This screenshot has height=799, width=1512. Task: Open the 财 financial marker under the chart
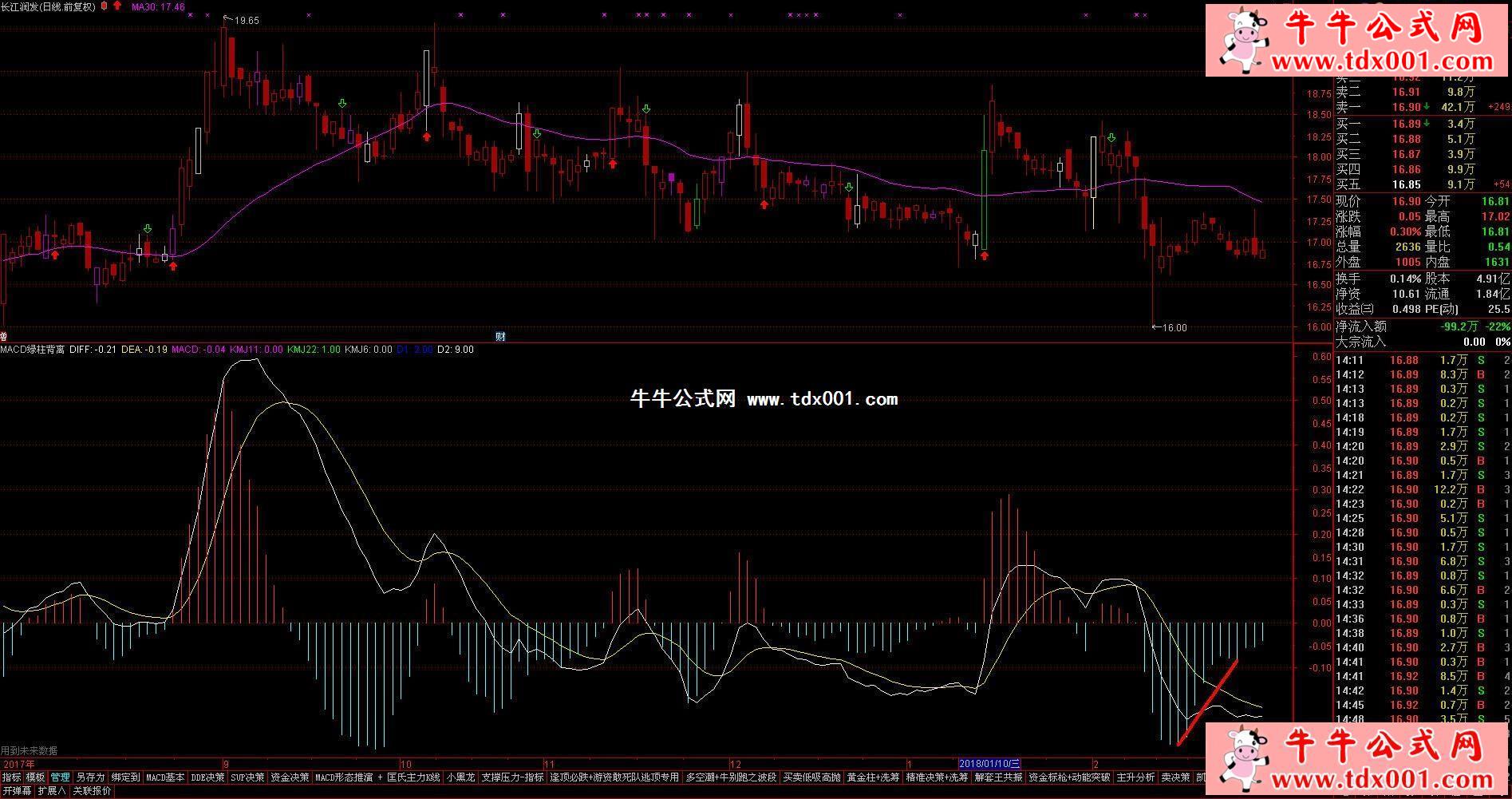[x=500, y=337]
